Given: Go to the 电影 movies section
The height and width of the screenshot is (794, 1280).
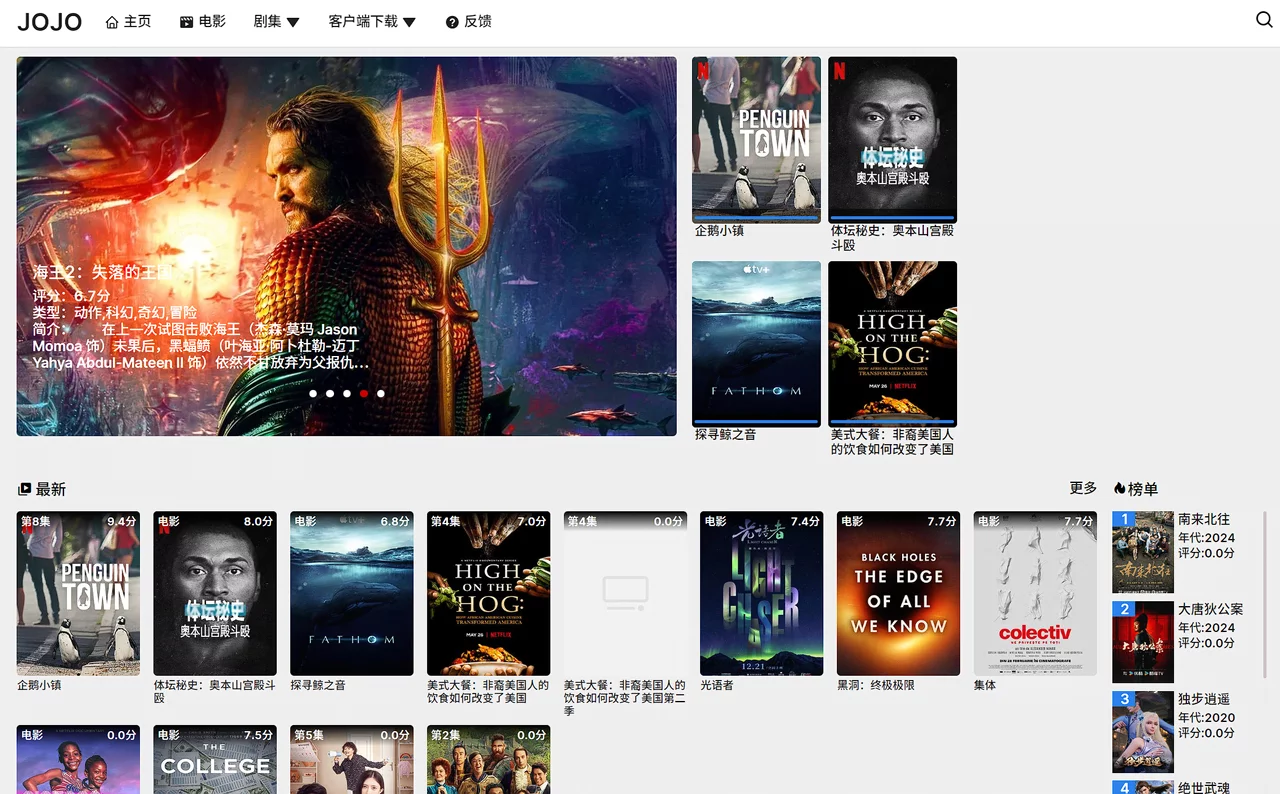Looking at the screenshot, I should pyautogui.click(x=202, y=22).
